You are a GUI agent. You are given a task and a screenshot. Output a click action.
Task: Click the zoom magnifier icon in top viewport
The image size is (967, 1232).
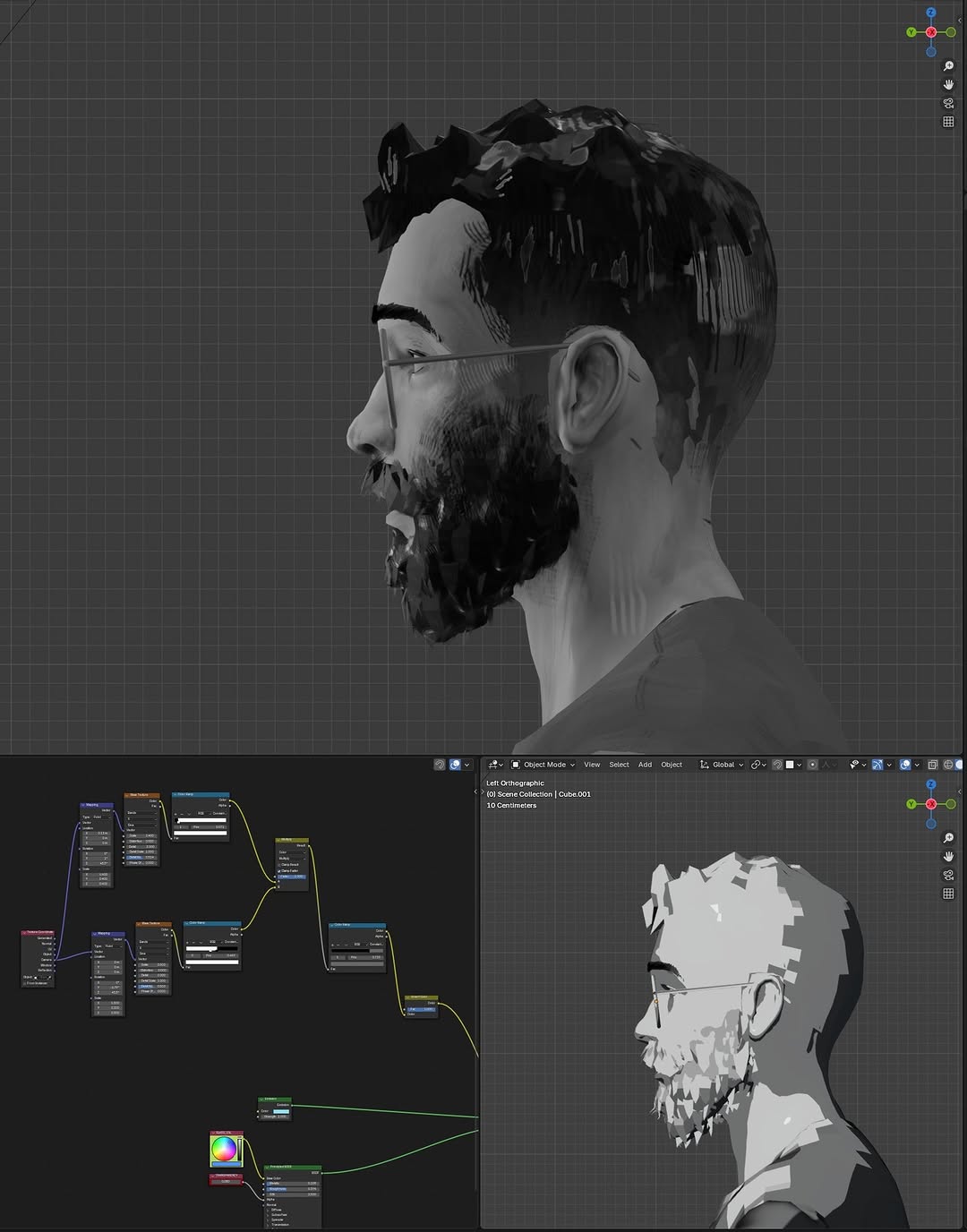948,66
